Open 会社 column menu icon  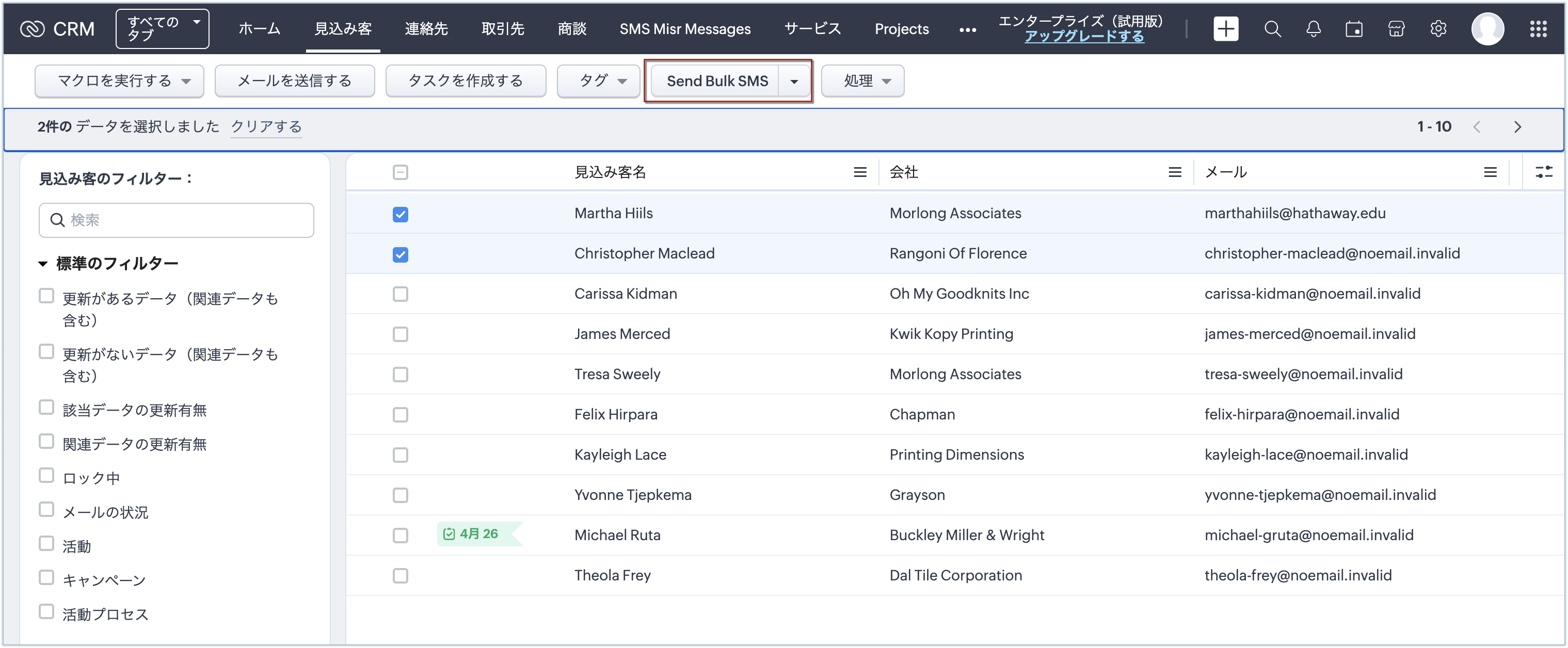pyautogui.click(x=1175, y=173)
